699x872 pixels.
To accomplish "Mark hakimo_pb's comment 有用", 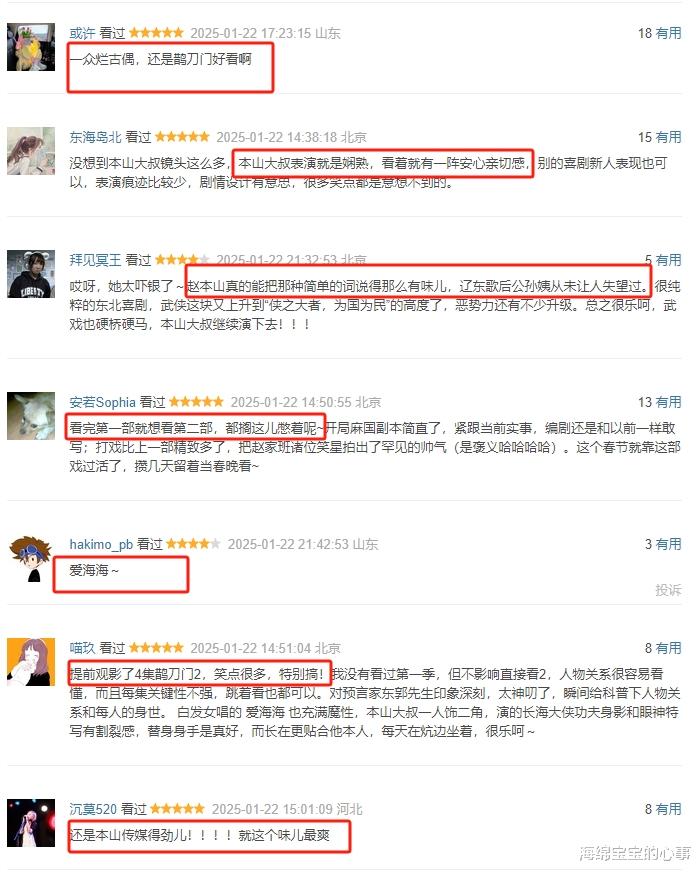I will (668, 544).
